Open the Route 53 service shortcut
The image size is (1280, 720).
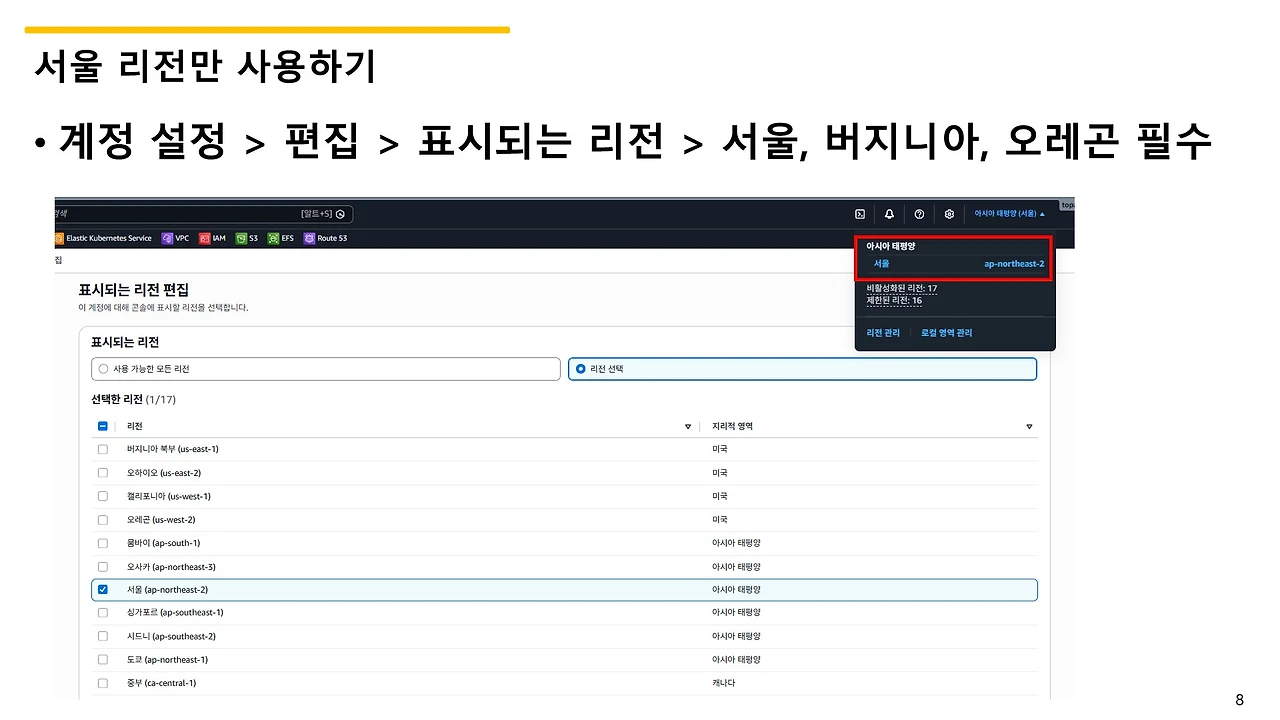coord(326,238)
